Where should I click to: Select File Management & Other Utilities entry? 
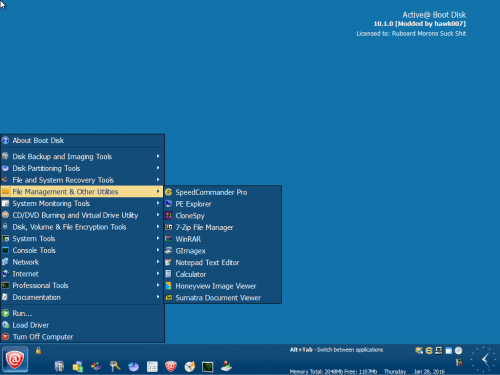click(82, 192)
